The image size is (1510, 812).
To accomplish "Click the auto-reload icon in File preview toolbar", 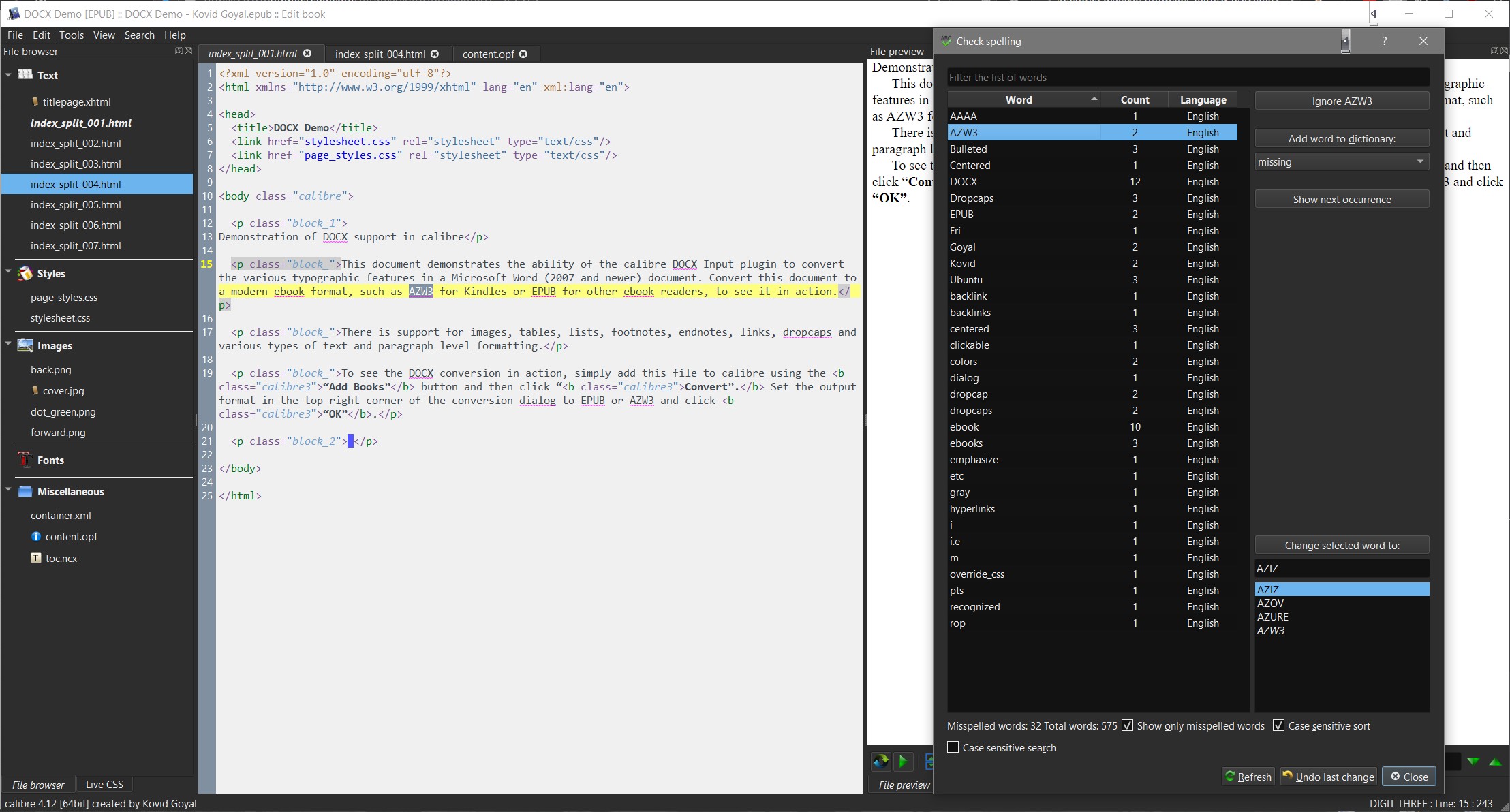I will point(881,761).
